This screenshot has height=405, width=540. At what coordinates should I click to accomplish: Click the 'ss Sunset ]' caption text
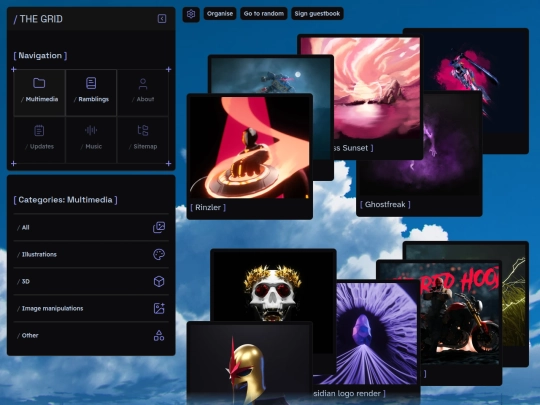coord(354,148)
